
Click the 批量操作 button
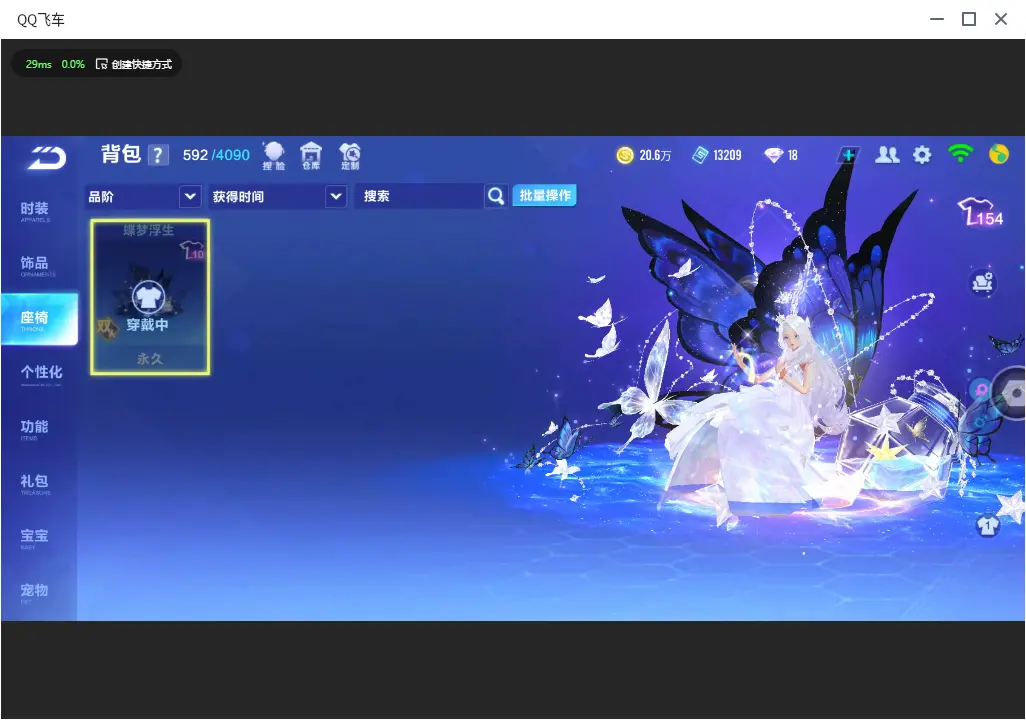(544, 195)
